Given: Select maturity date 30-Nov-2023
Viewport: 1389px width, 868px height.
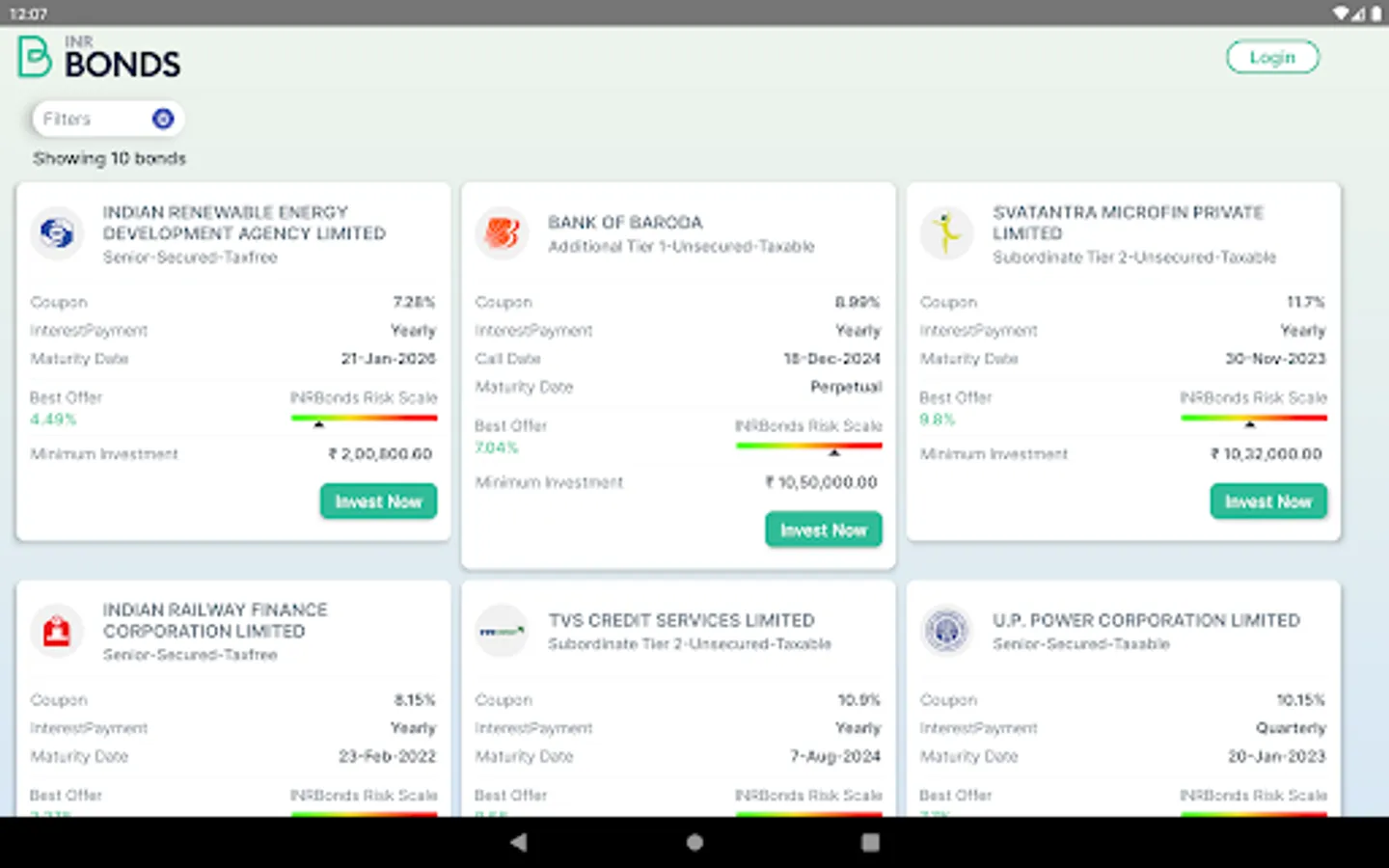Looking at the screenshot, I should click(1275, 359).
